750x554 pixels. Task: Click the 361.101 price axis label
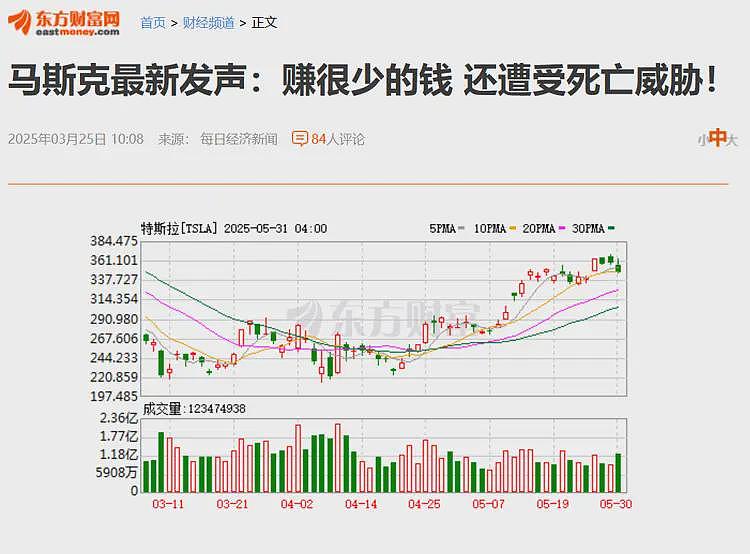(x=114, y=261)
